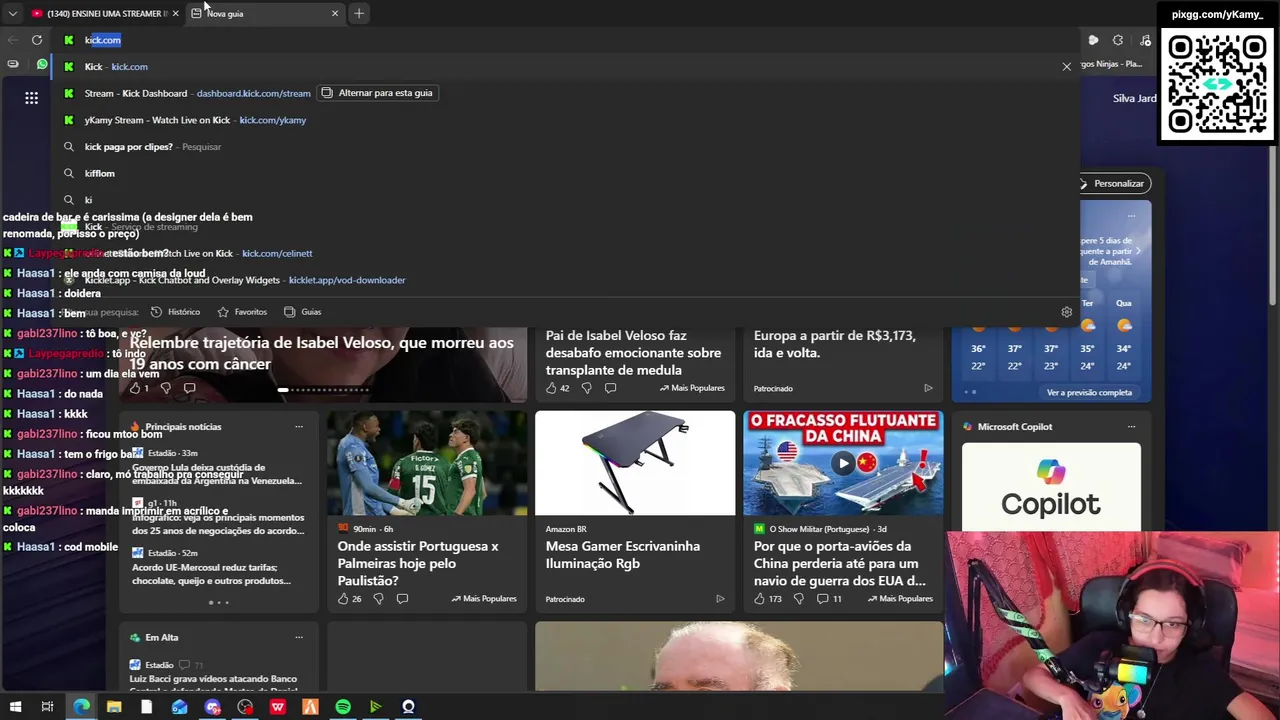Screen dimensions: 1280x720
Task: Close the YouTube ENSINEI UMA STREAMER tab
Action: [175, 13]
